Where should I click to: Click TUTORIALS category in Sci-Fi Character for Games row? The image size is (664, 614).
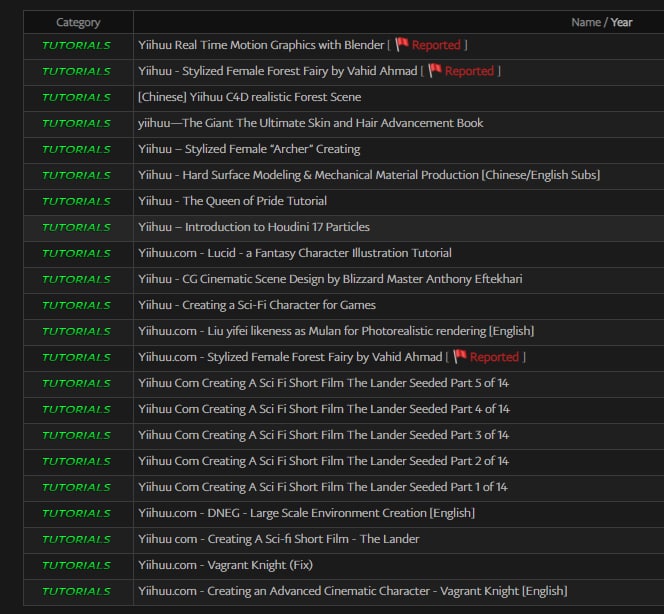point(77,305)
